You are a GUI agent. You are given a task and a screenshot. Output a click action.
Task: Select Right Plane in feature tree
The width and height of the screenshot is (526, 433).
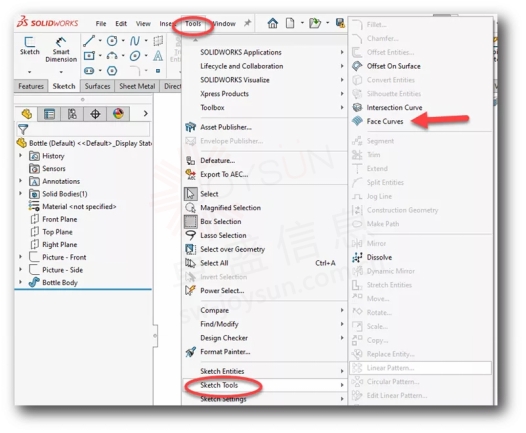[x=60, y=245]
